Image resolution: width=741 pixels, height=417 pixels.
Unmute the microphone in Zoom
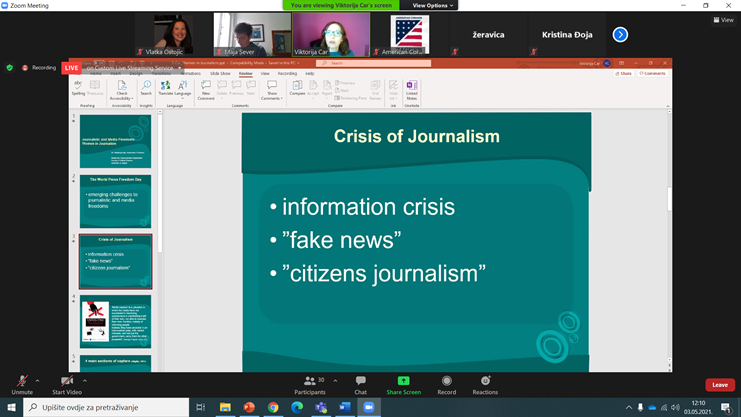(21, 384)
